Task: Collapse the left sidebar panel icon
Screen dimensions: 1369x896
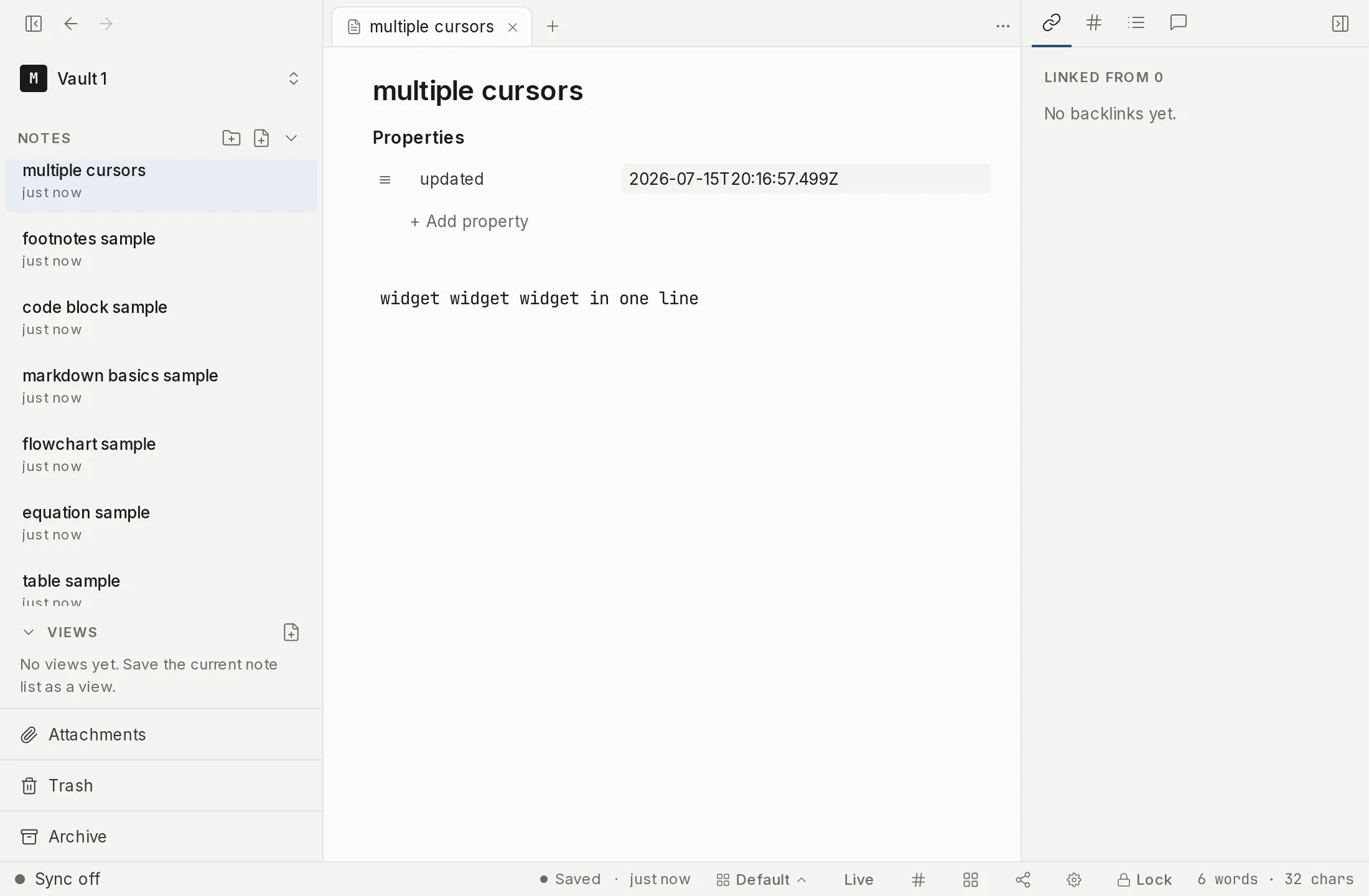Action: [34, 24]
